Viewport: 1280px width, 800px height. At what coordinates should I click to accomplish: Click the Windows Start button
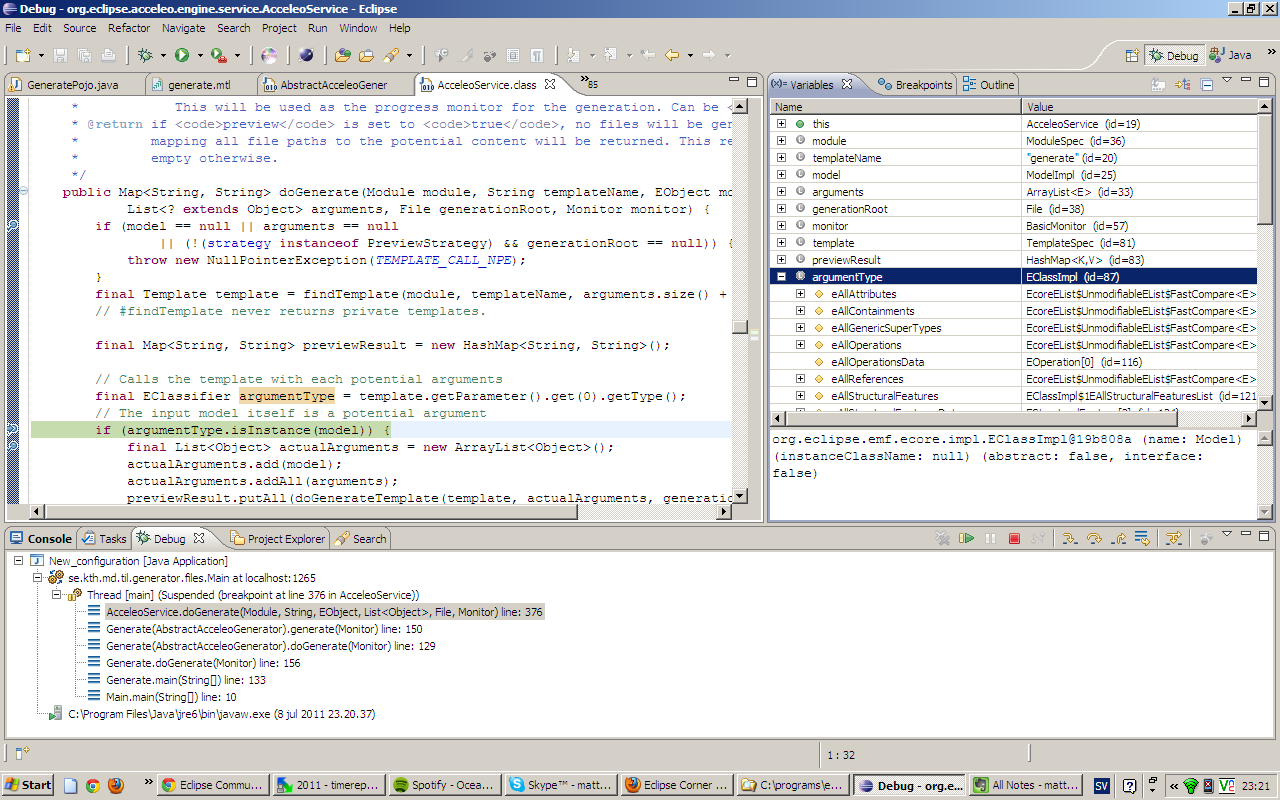[28, 785]
